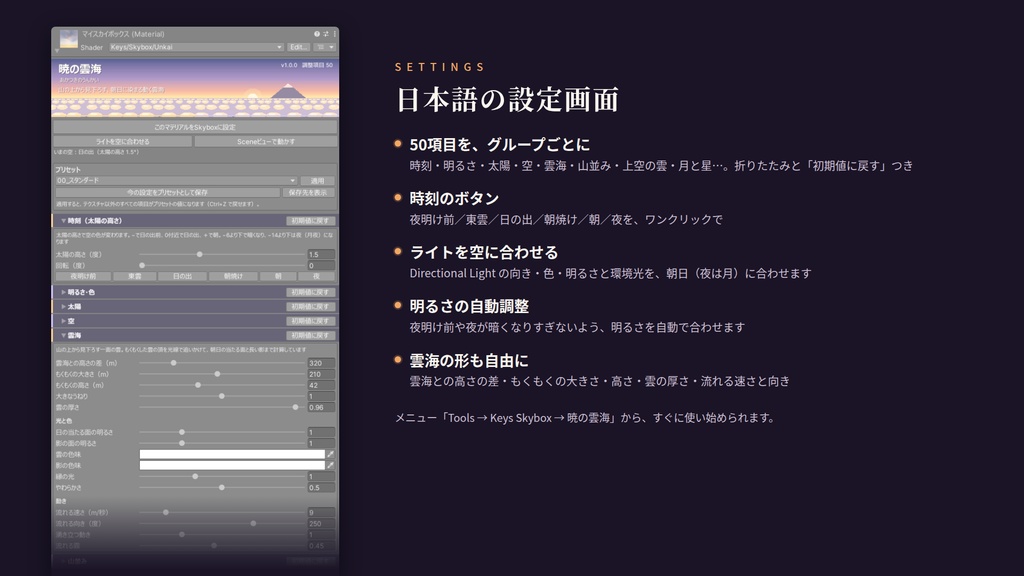Pick shadow tint with 影の色味 eyedropper
This screenshot has height=576, width=1024.
coord(330,466)
